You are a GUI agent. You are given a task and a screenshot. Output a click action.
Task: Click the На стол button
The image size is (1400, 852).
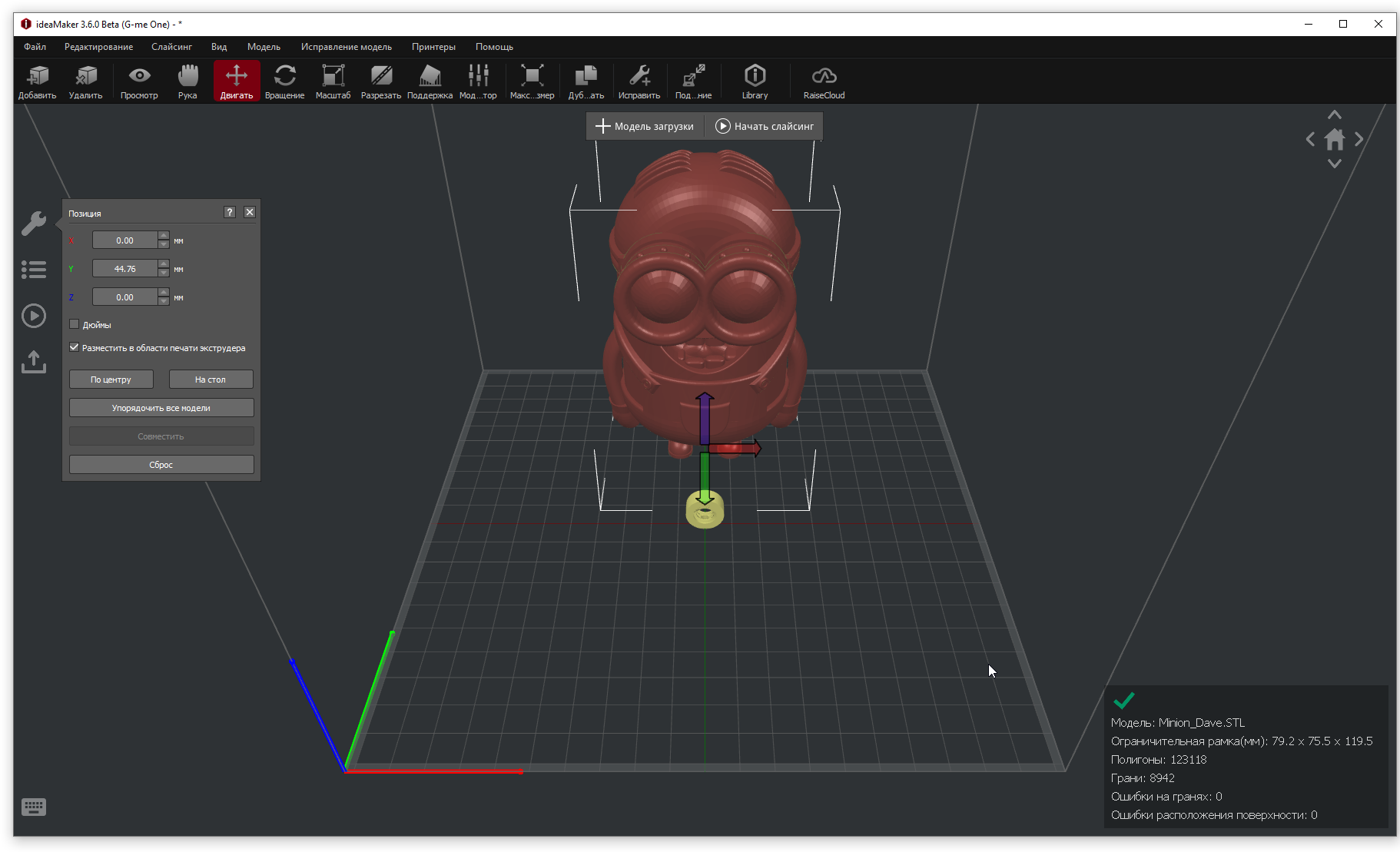pos(211,380)
